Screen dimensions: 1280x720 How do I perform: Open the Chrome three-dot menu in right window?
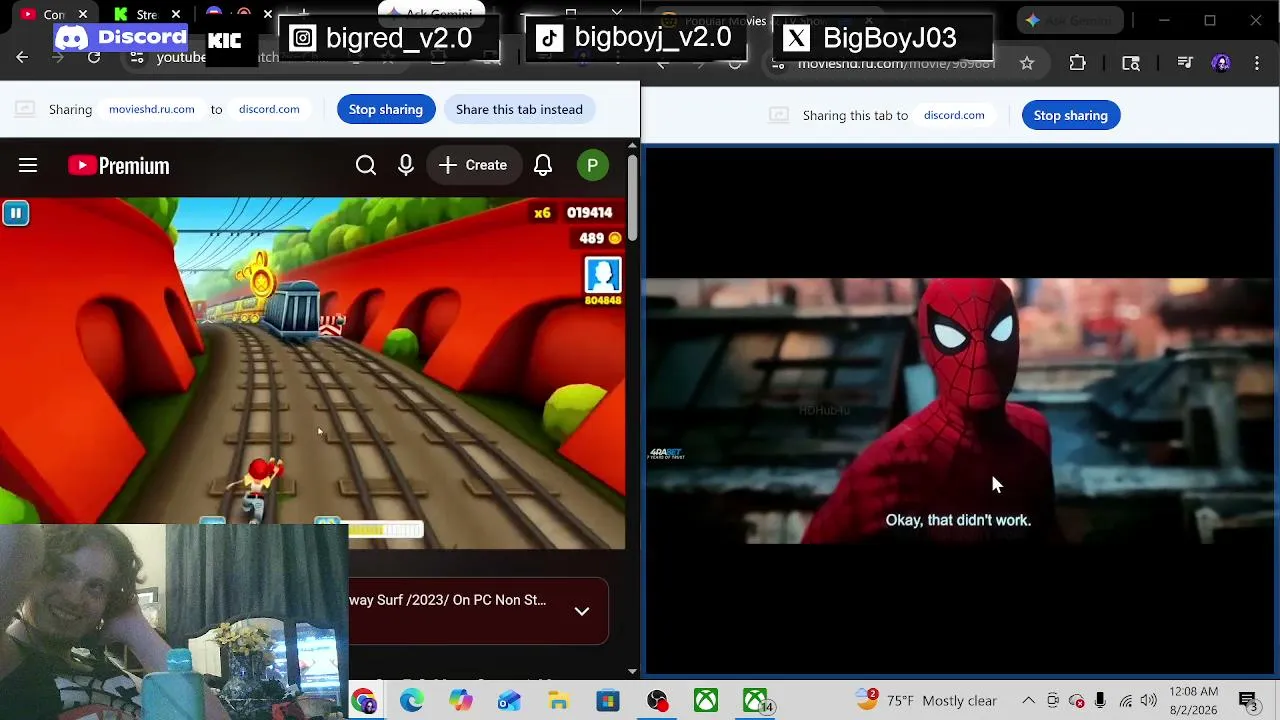click(1256, 63)
